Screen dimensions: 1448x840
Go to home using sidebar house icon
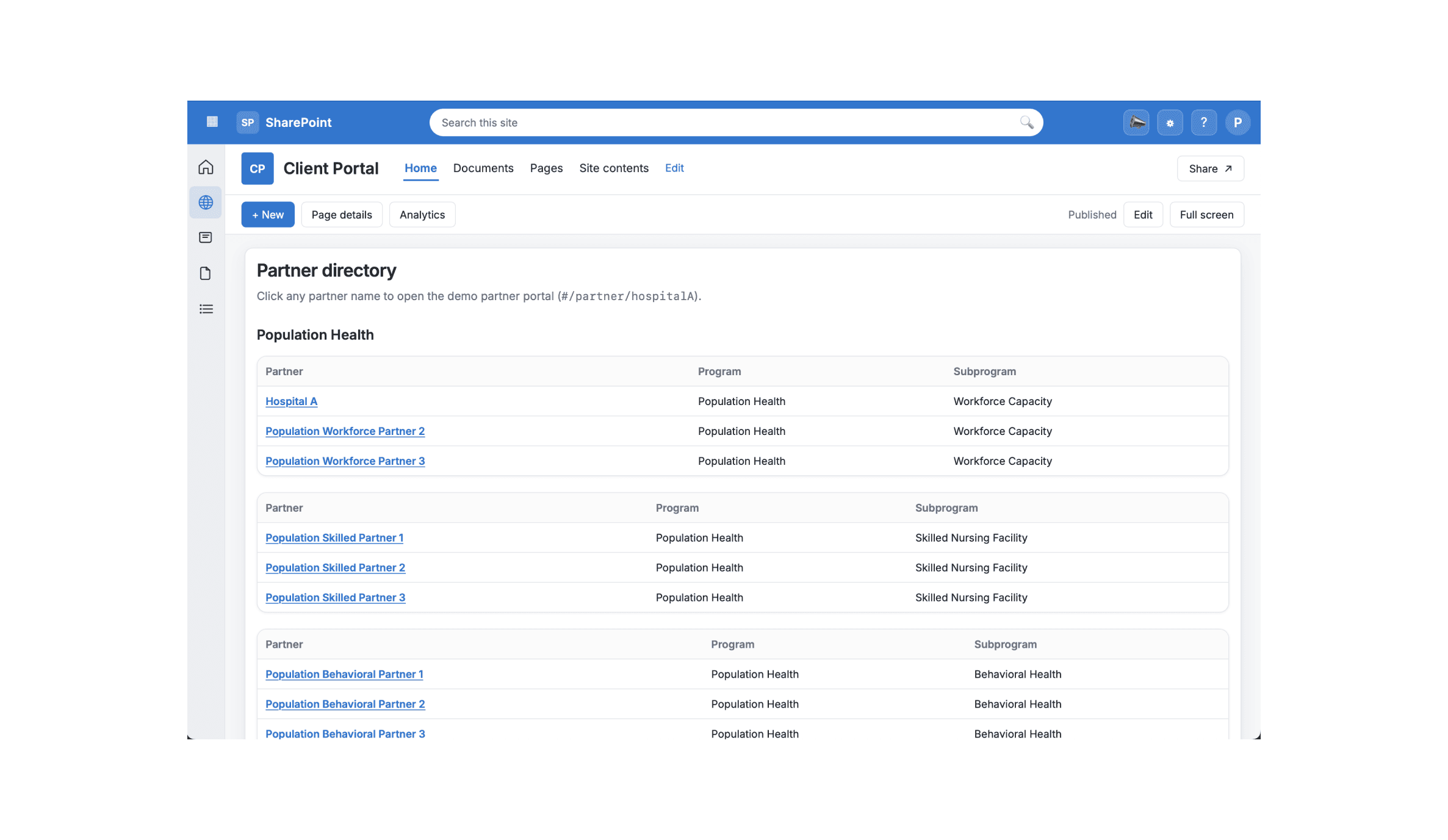click(206, 167)
